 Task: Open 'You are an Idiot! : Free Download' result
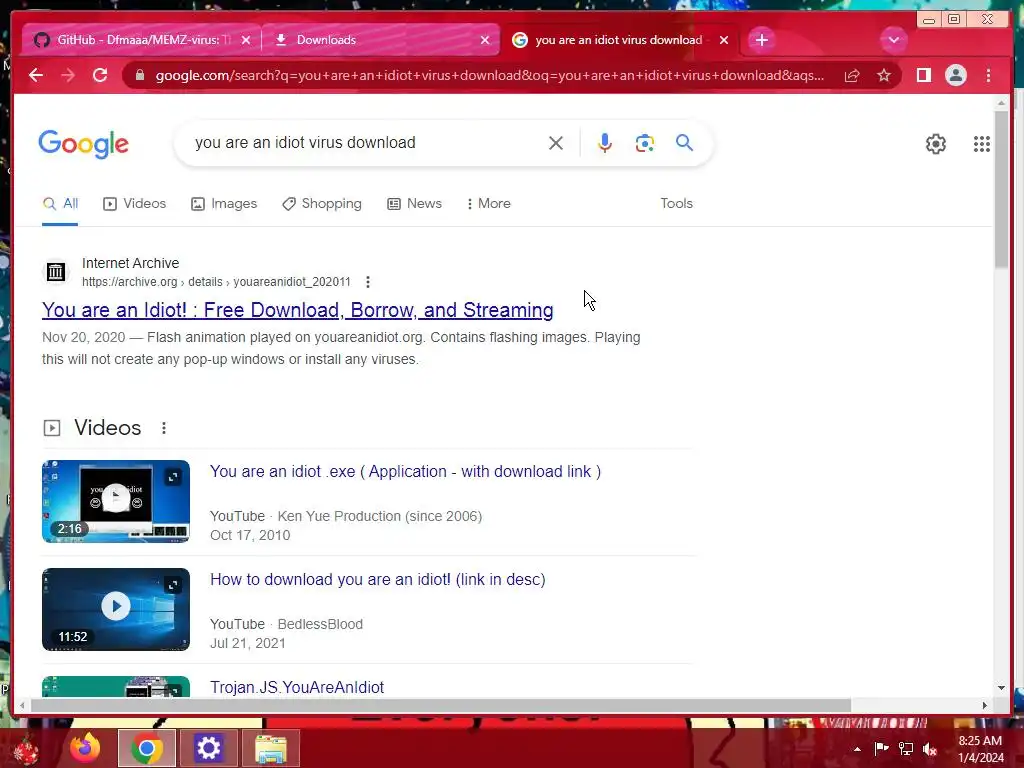[298, 310]
